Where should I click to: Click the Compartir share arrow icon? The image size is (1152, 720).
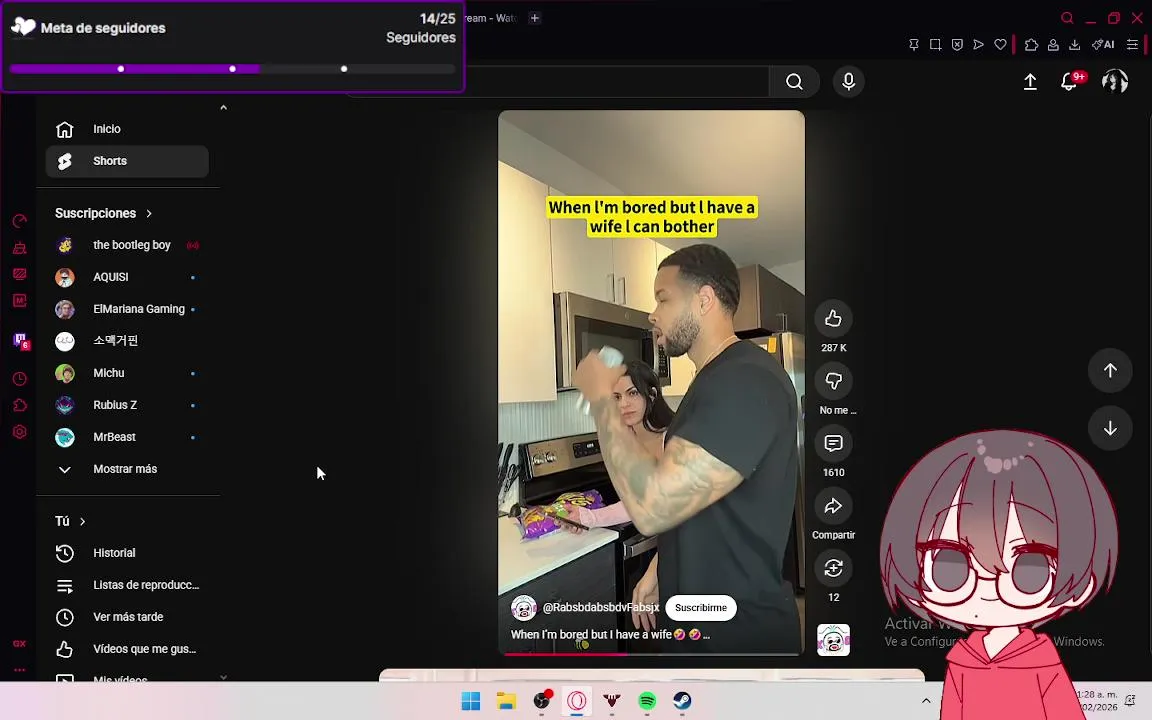tap(833, 505)
